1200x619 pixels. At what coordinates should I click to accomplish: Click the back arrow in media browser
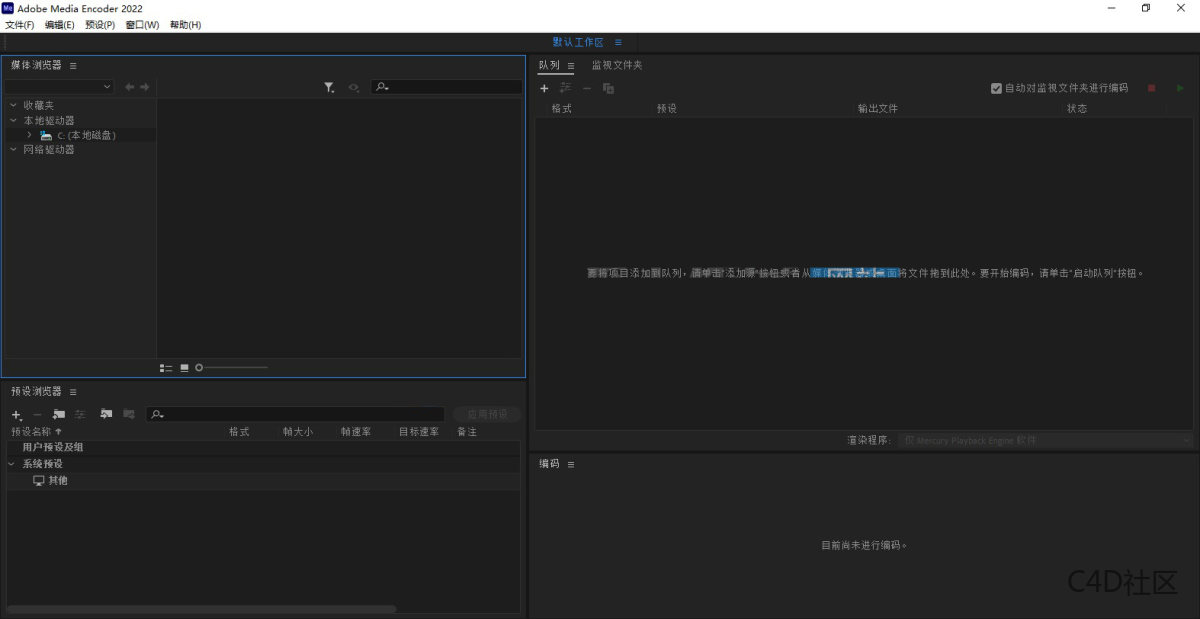click(130, 88)
